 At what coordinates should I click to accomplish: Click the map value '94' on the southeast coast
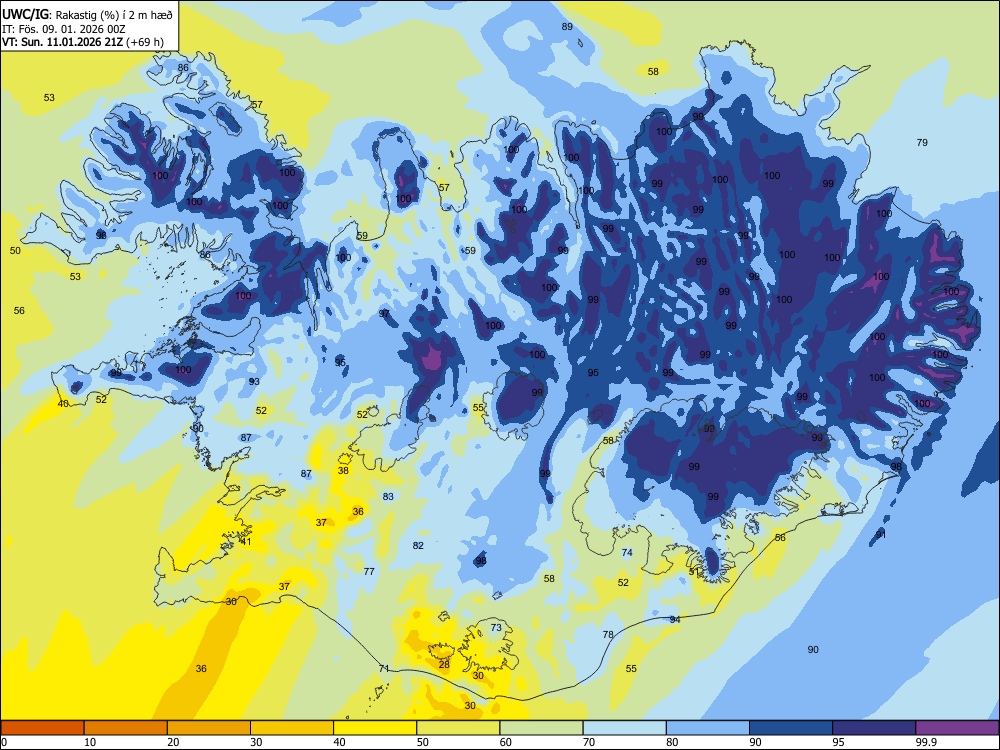[x=675, y=619]
